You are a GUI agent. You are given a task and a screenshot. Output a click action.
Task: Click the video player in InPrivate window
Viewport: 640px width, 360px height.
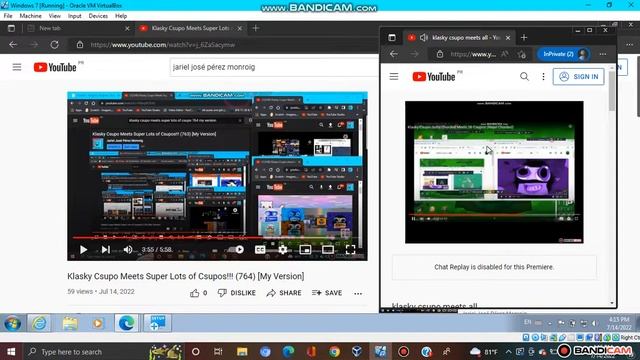(494, 172)
